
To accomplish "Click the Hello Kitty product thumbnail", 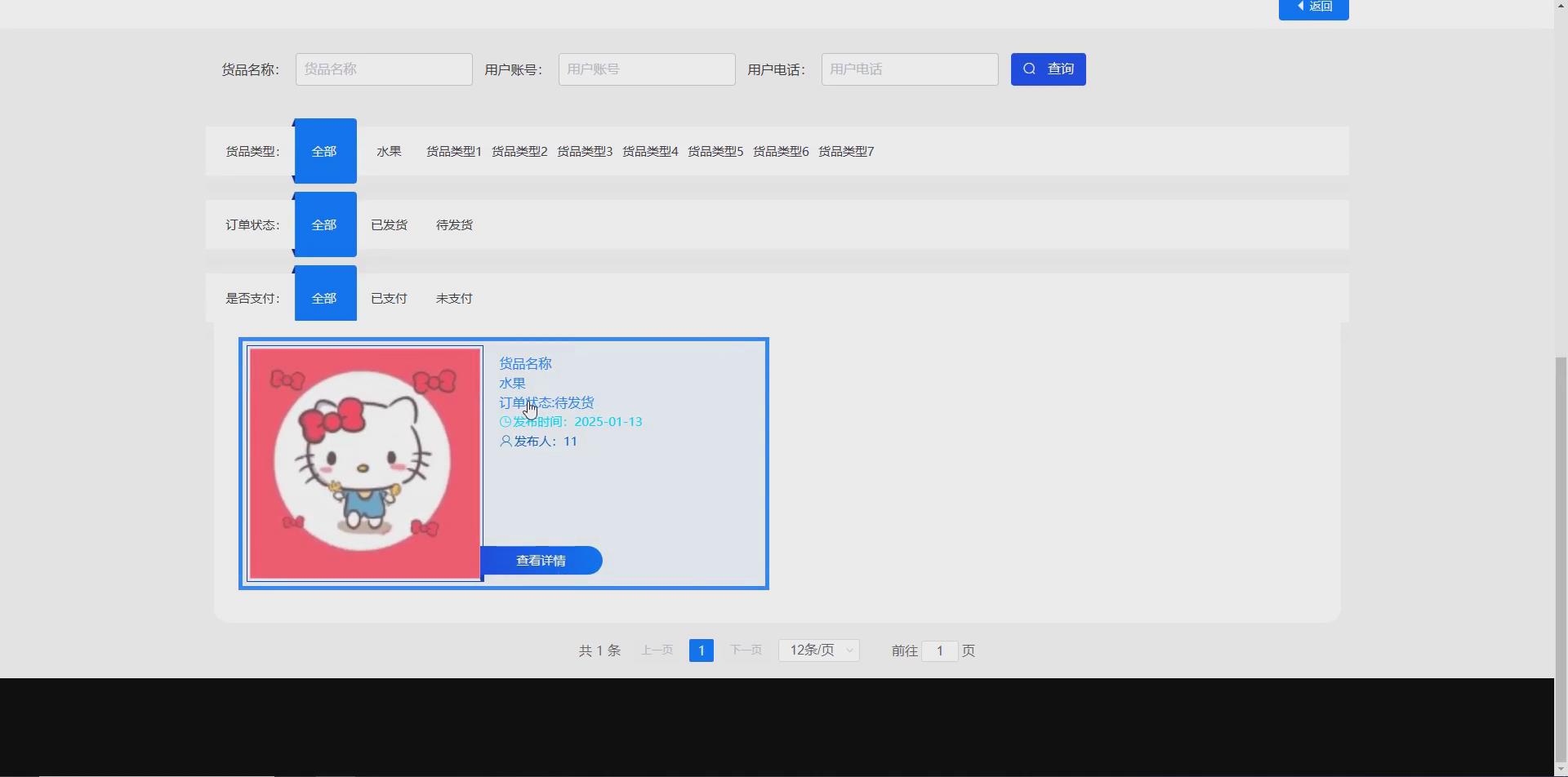I will point(364,463).
